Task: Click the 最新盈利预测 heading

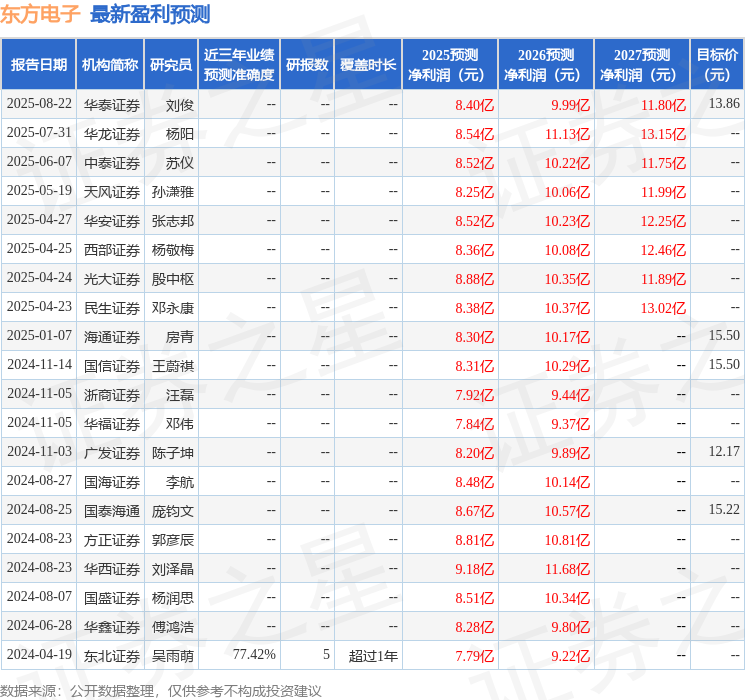Action: [150, 14]
